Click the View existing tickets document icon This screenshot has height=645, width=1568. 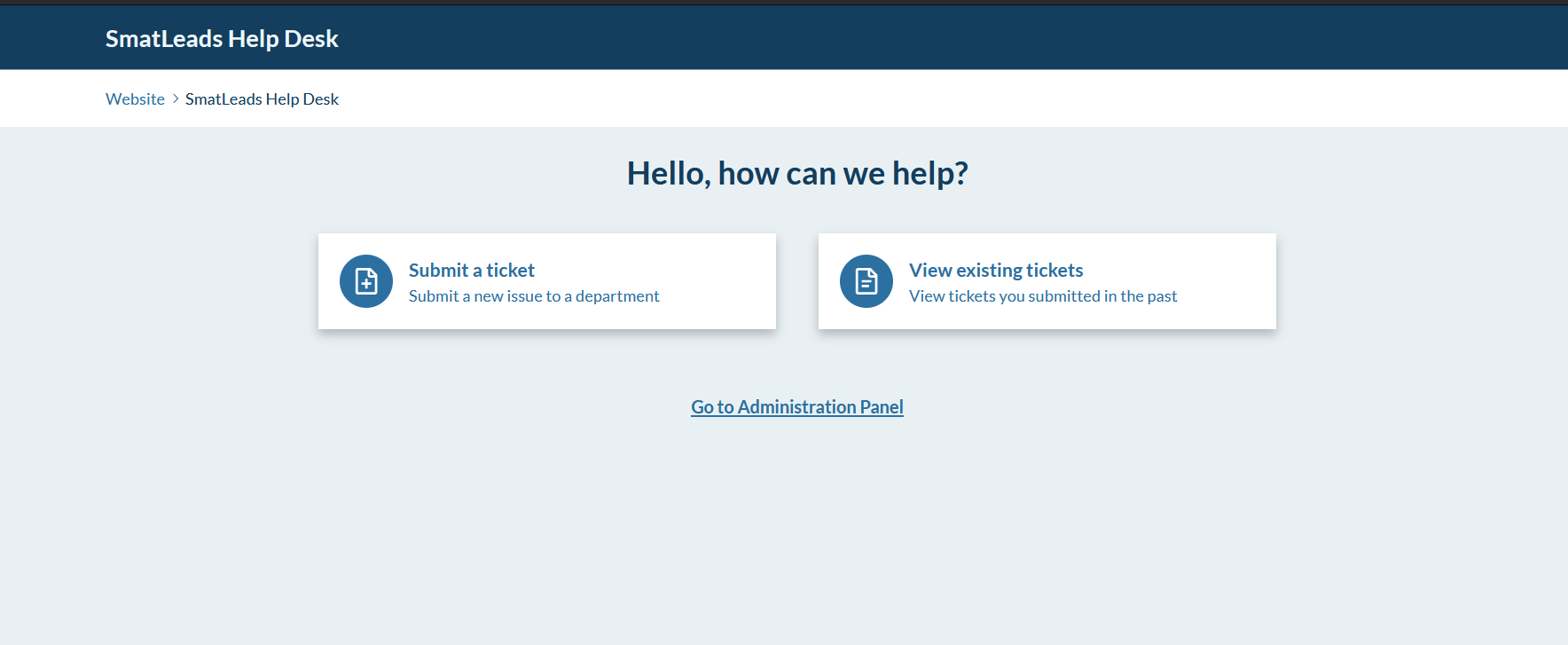tap(866, 281)
